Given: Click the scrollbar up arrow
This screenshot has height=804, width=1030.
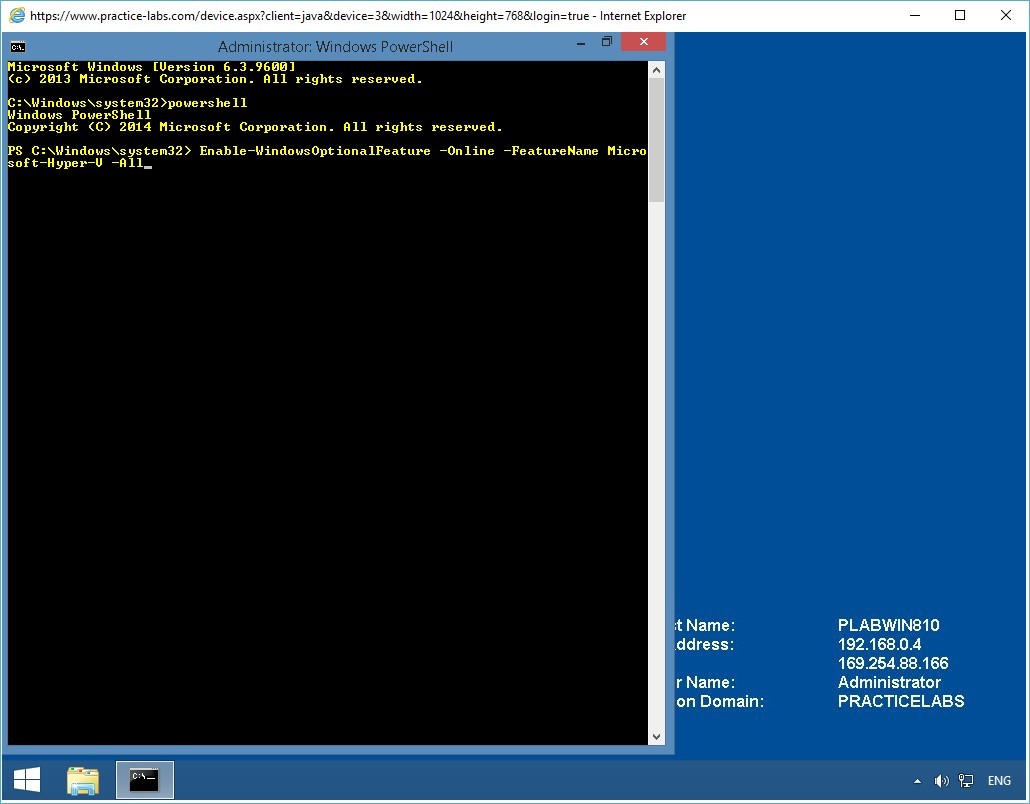Looking at the screenshot, I should [657, 68].
